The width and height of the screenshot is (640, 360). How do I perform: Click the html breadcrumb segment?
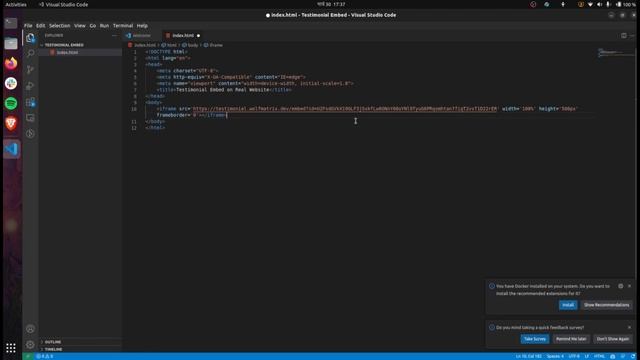169,45
